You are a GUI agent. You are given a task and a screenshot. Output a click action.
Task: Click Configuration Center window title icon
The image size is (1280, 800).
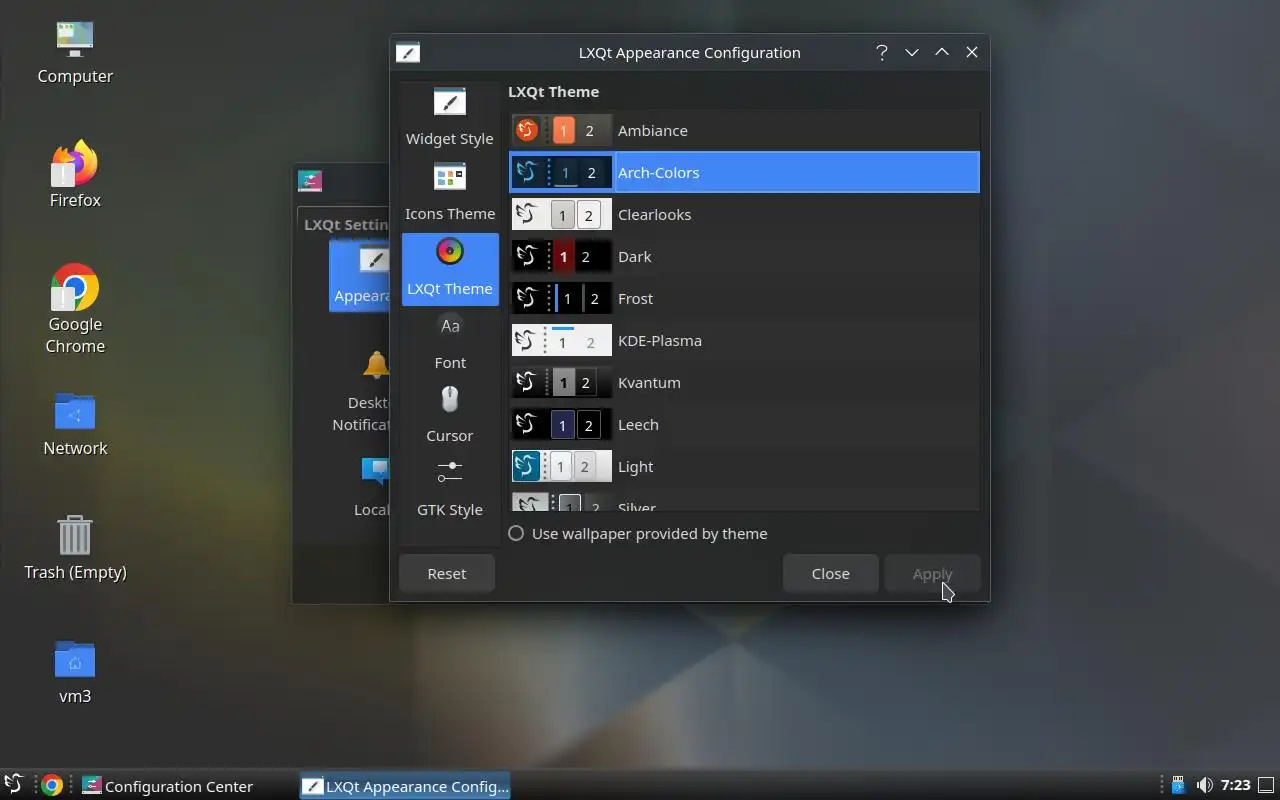(x=310, y=180)
